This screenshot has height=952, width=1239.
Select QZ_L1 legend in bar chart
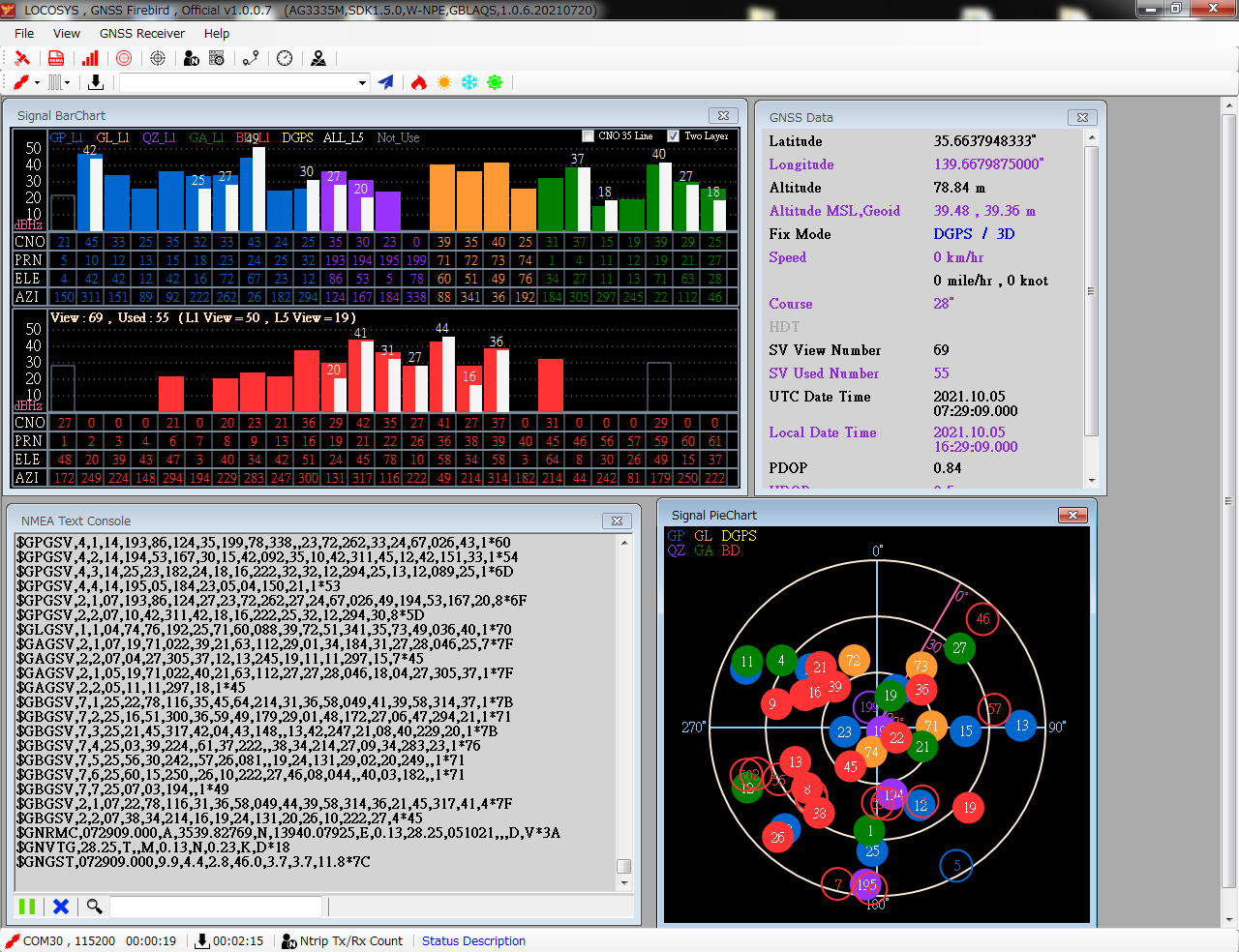pos(159,137)
